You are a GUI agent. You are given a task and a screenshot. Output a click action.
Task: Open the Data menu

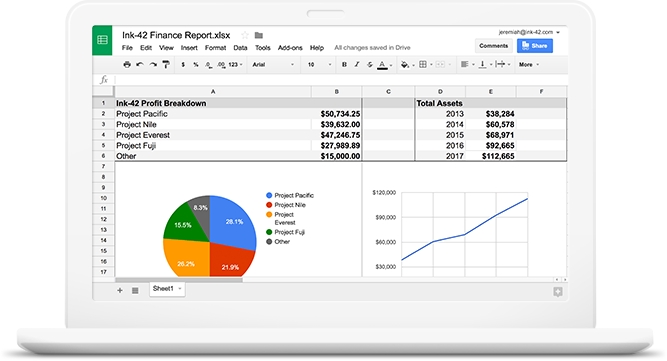240,48
